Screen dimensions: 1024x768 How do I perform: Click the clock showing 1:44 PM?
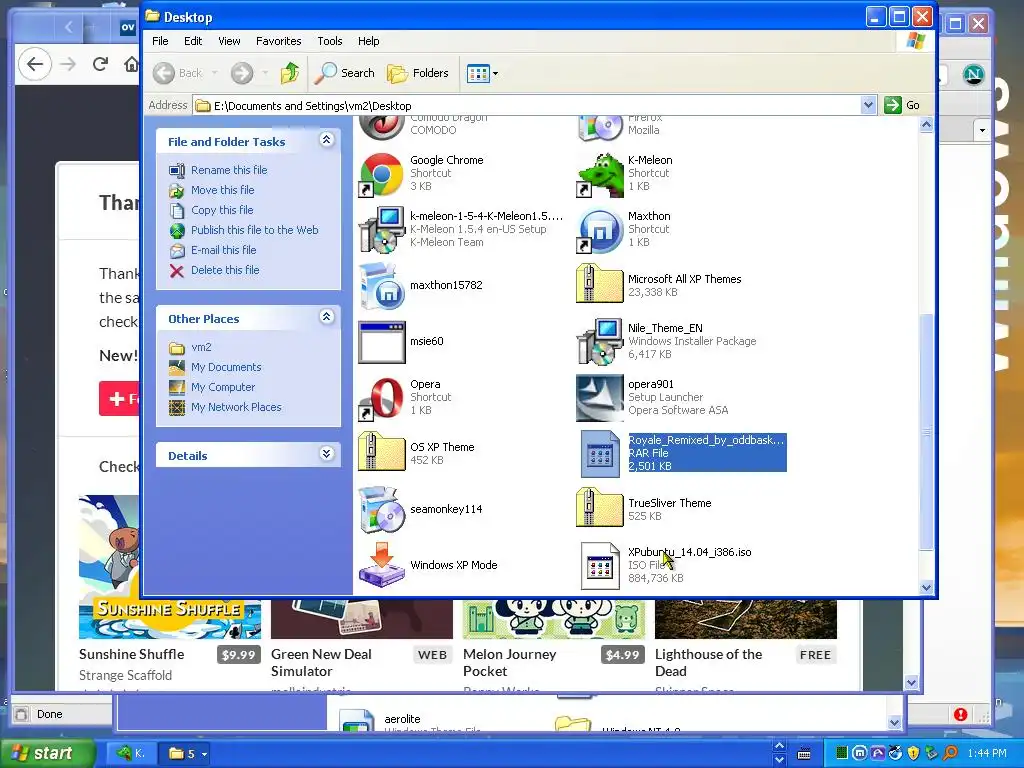(x=987, y=754)
